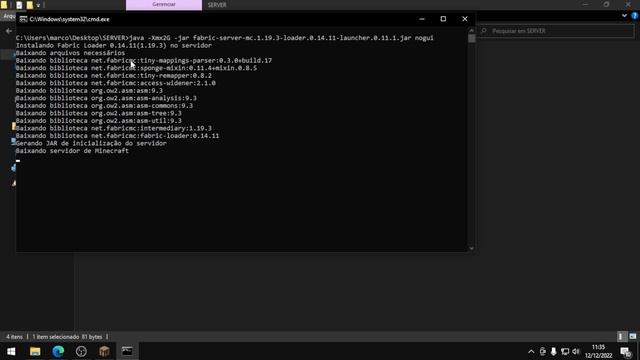640x360 pixels.
Task: Launch Microsoft Edge from the taskbar
Action: [x=58, y=351]
